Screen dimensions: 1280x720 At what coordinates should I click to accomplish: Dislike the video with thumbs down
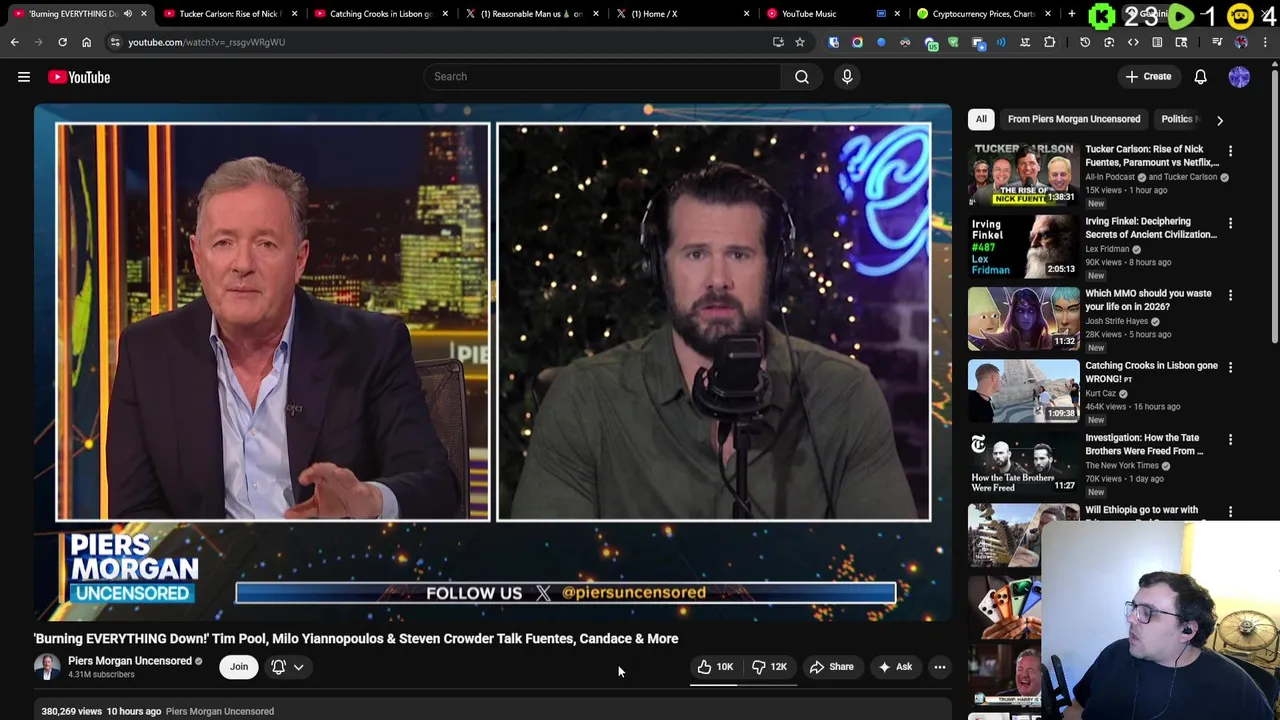coord(770,667)
